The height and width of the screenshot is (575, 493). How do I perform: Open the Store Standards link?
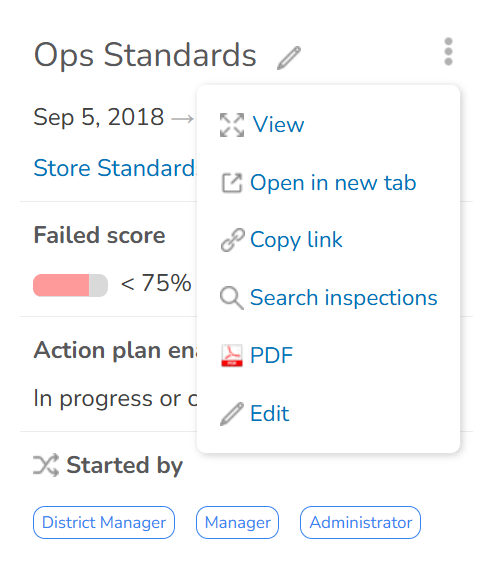(115, 168)
